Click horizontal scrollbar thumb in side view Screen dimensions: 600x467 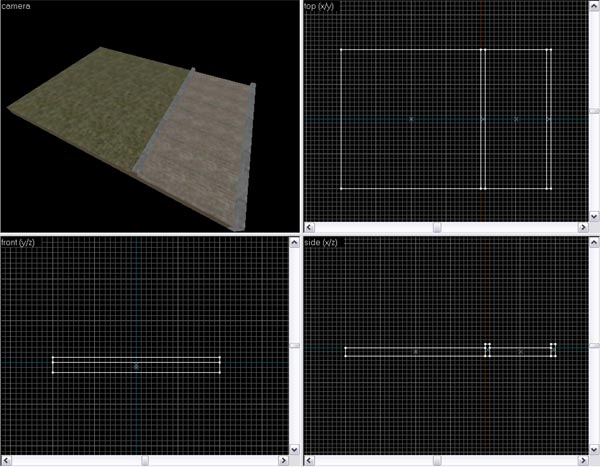437,461
